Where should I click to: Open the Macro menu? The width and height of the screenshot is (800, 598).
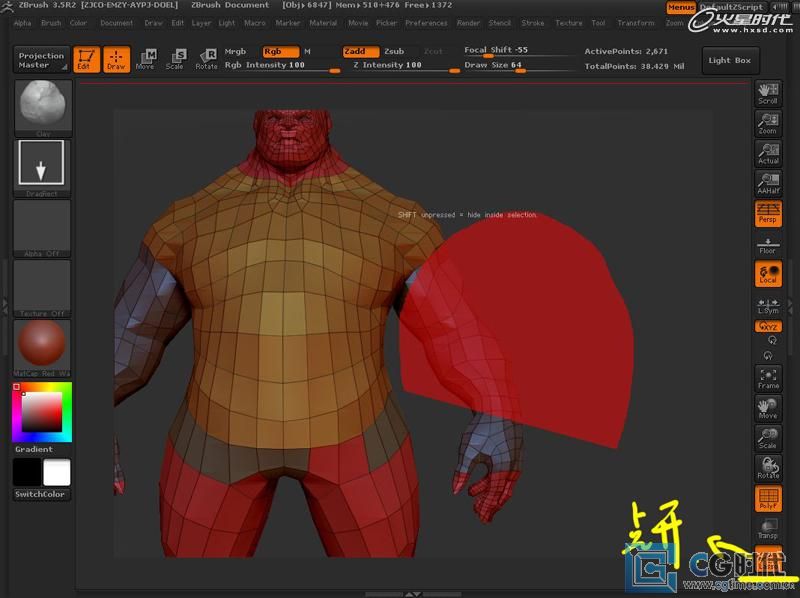pyautogui.click(x=255, y=23)
